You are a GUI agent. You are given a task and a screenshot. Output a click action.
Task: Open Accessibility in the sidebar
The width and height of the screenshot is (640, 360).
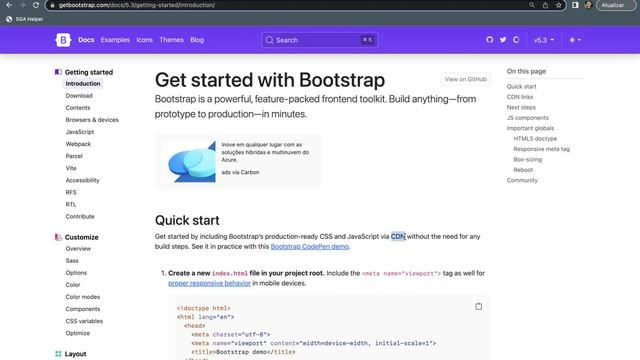tap(82, 180)
